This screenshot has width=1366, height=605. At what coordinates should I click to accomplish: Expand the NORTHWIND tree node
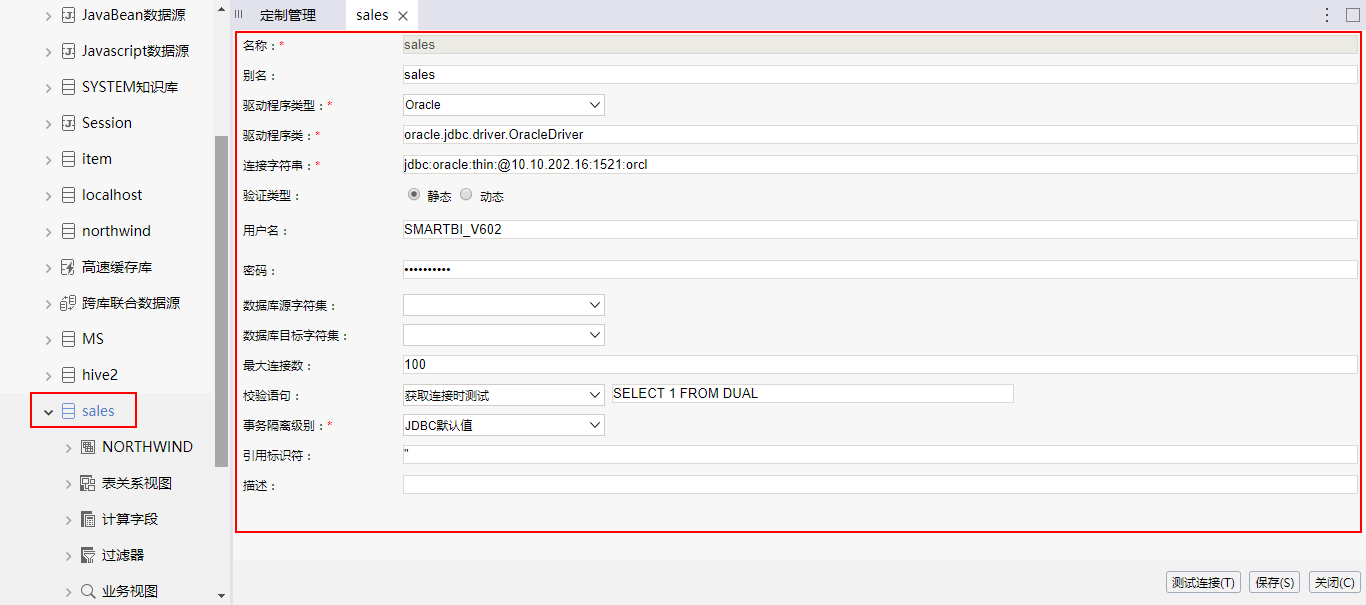[x=68, y=447]
